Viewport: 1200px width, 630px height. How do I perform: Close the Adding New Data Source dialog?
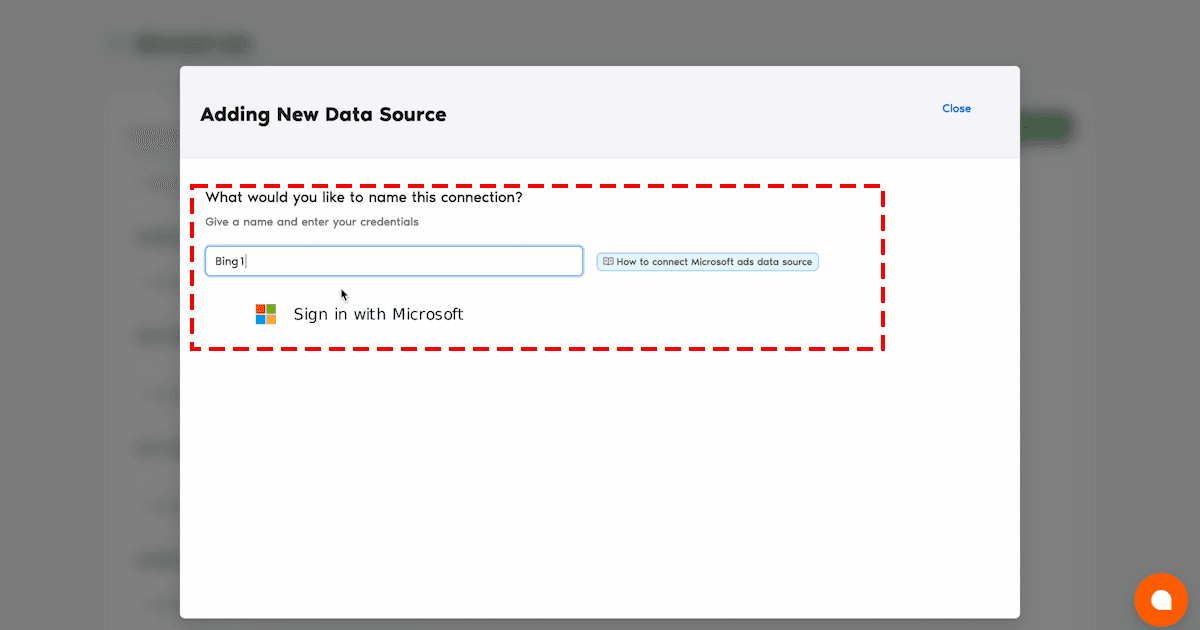tap(956, 109)
